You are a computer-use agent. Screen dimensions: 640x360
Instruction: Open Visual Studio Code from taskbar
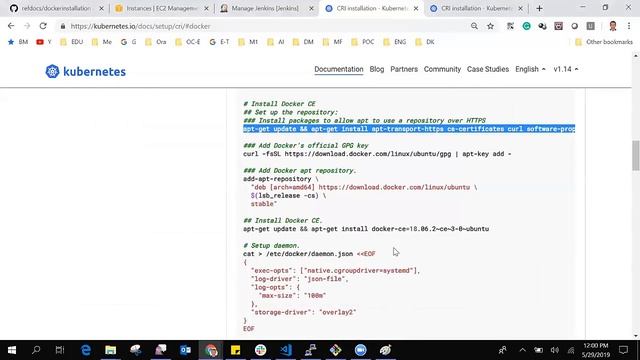pos(286,350)
